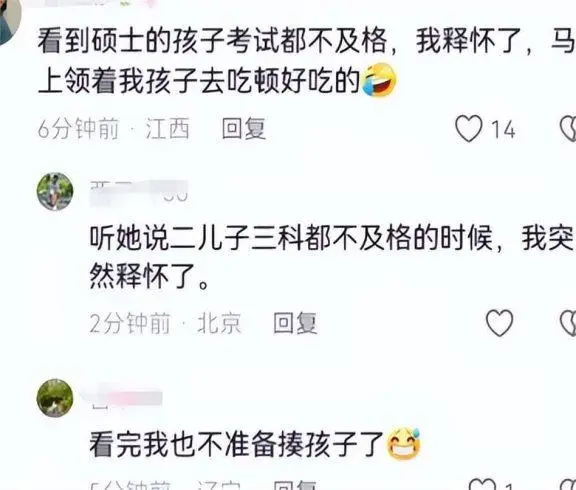576x490 pixels.
Task: Open blurred username of Beijing commenter
Action: [x=139, y=192]
